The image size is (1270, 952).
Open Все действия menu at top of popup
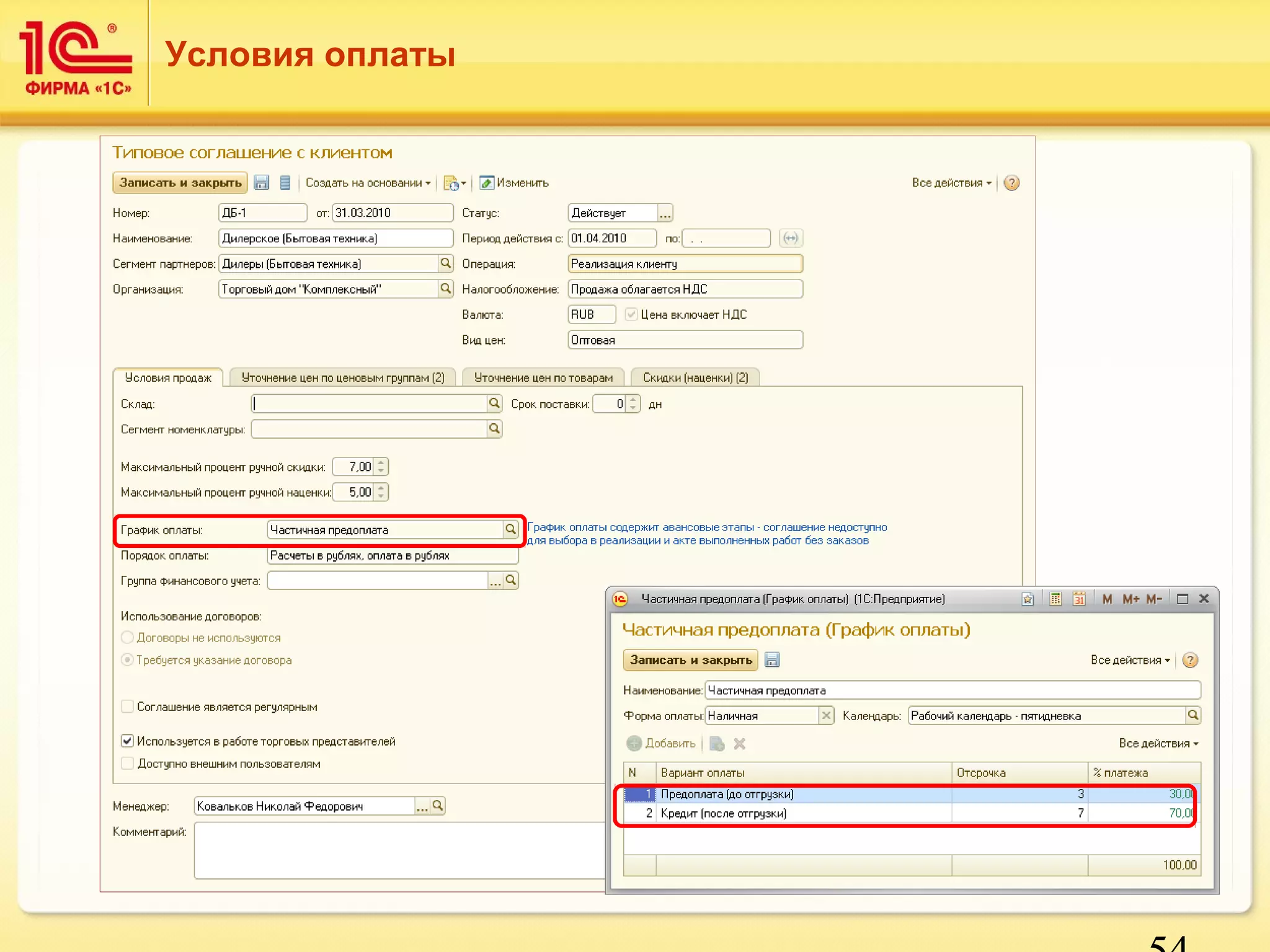click(1130, 660)
